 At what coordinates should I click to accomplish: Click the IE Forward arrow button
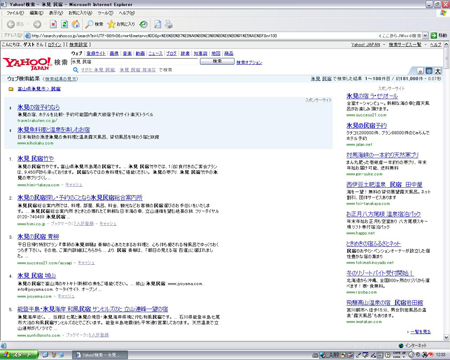tap(37, 24)
